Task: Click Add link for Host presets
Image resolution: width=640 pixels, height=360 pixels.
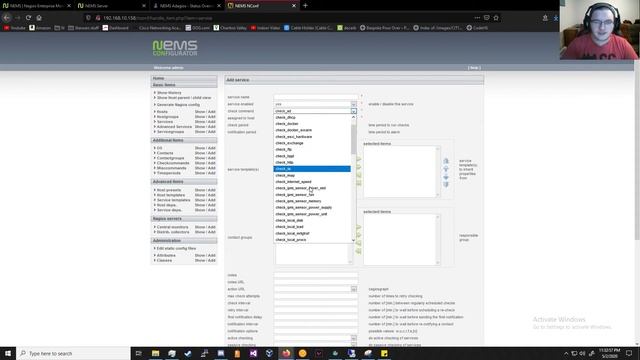Action: (211, 190)
